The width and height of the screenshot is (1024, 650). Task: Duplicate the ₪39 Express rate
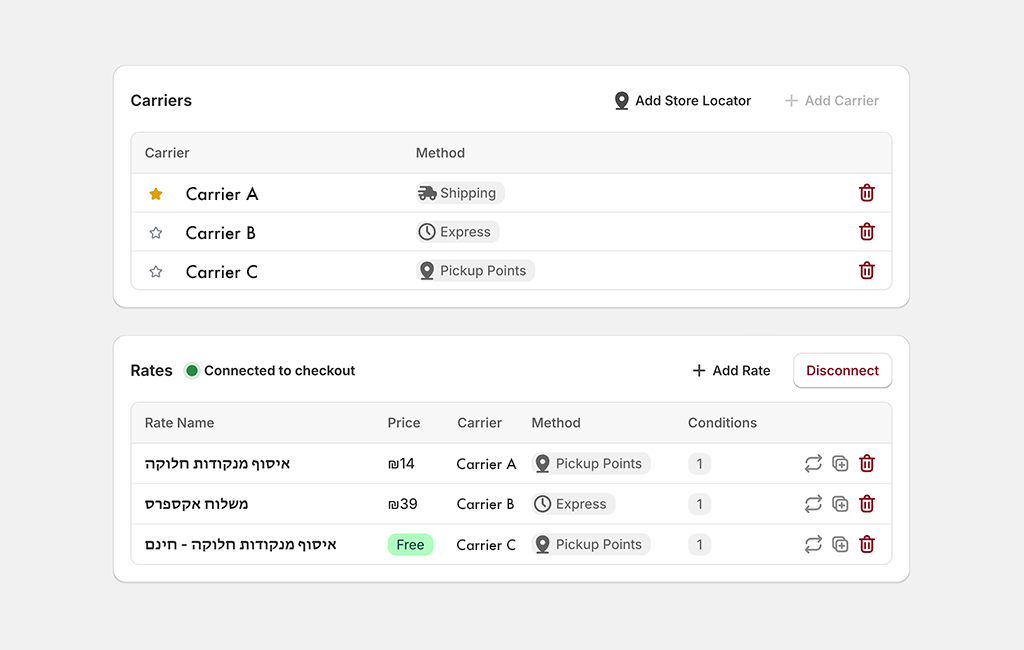coord(840,504)
